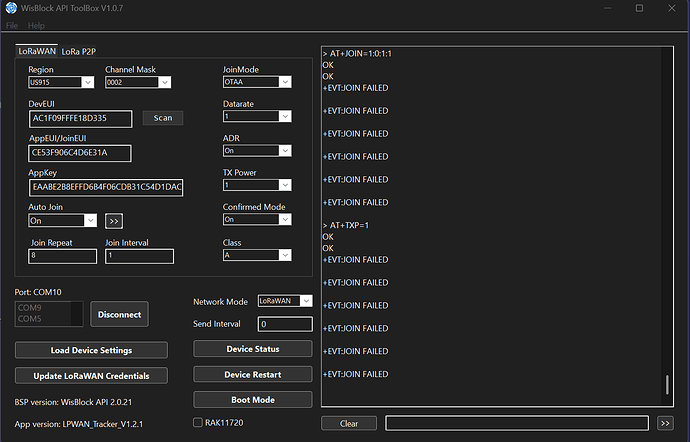Open the File menu
The width and height of the screenshot is (690, 442).
click(x=12, y=25)
